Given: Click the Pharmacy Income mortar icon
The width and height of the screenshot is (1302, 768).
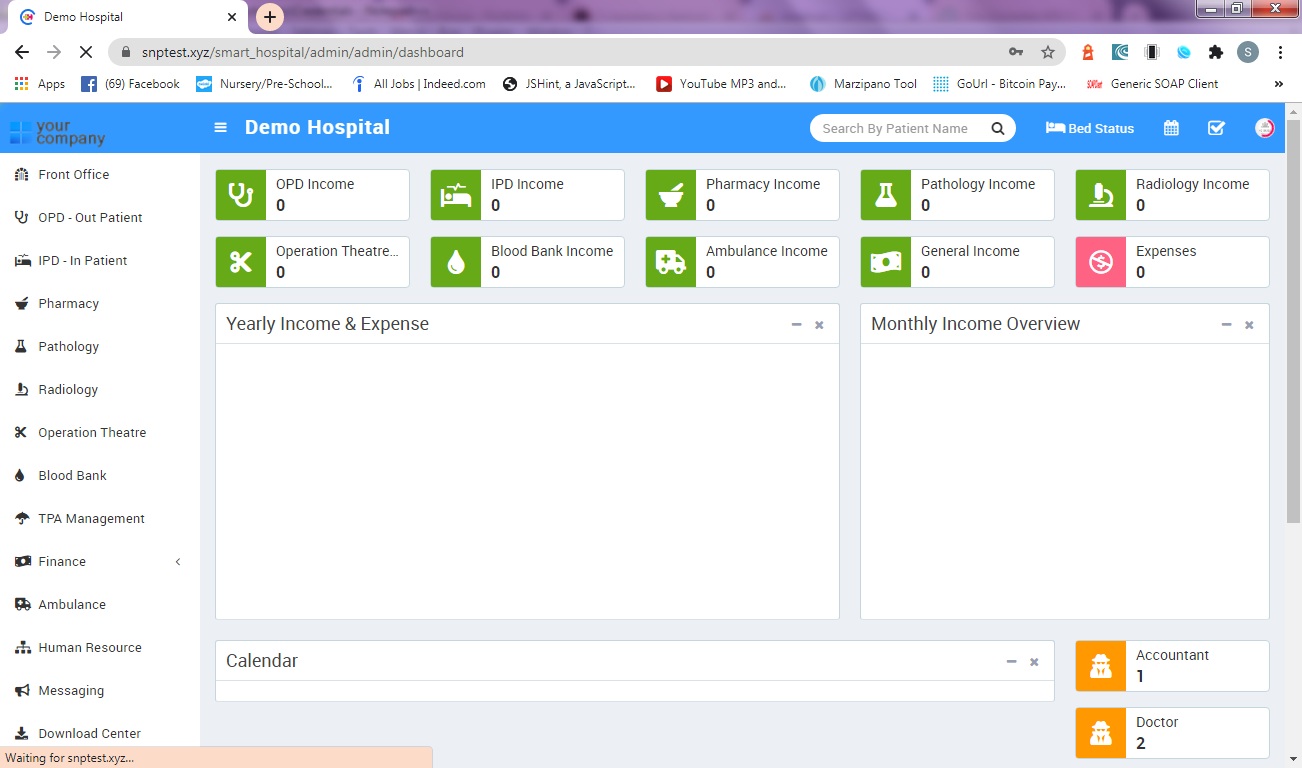Looking at the screenshot, I should tap(671, 195).
